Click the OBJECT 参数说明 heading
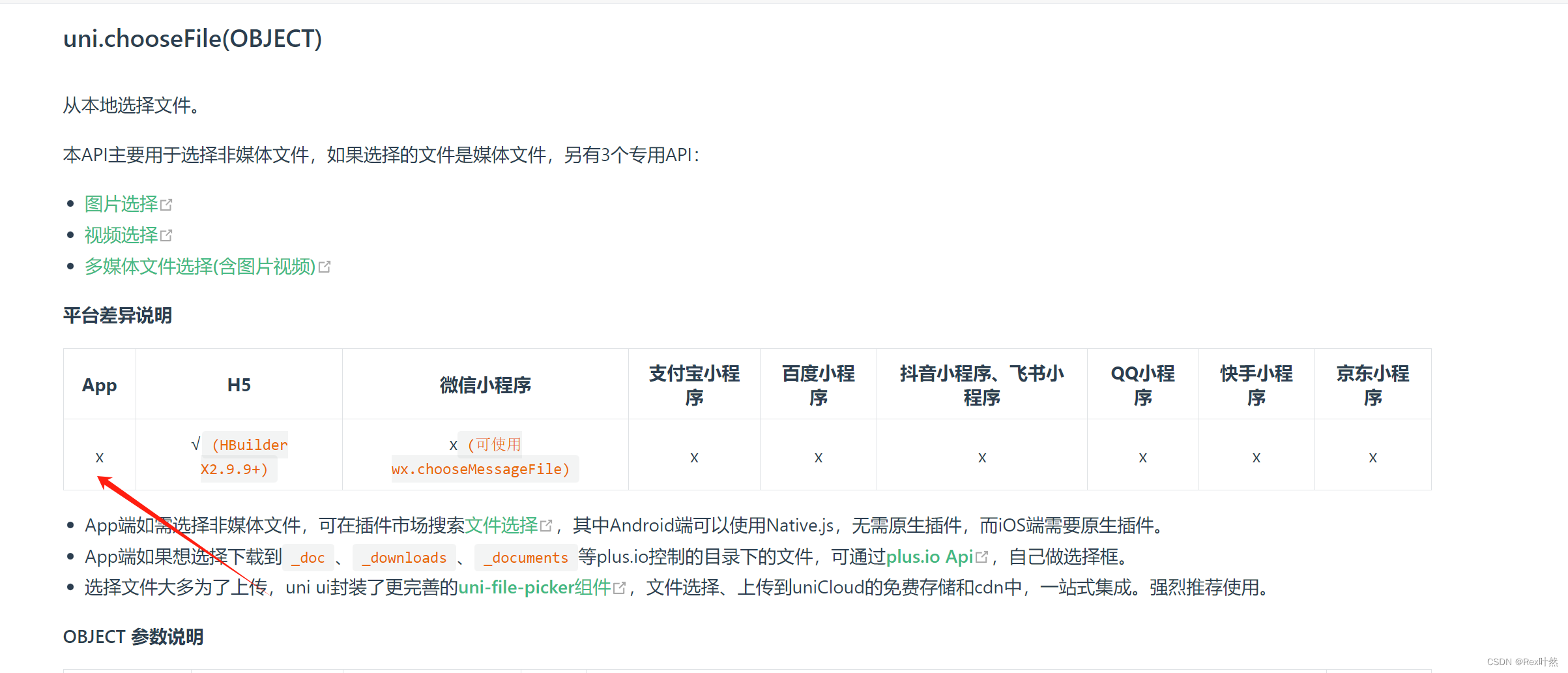Viewport: 1568px width, 673px height. point(133,636)
